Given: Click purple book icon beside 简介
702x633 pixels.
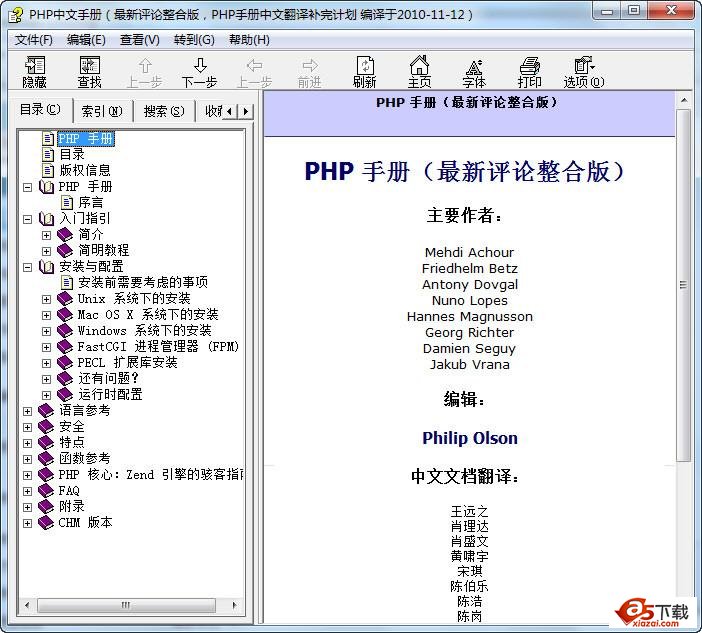Looking at the screenshot, I should click(65, 235).
